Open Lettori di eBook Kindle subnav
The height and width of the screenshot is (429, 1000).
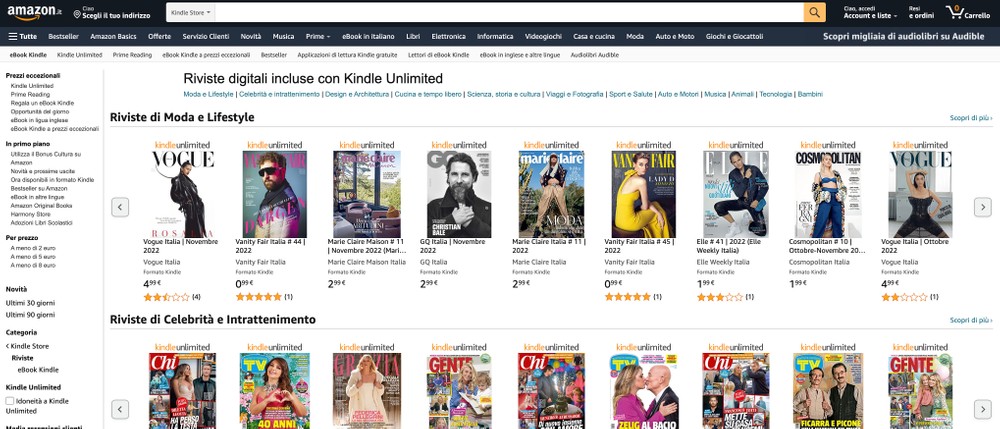pos(438,55)
